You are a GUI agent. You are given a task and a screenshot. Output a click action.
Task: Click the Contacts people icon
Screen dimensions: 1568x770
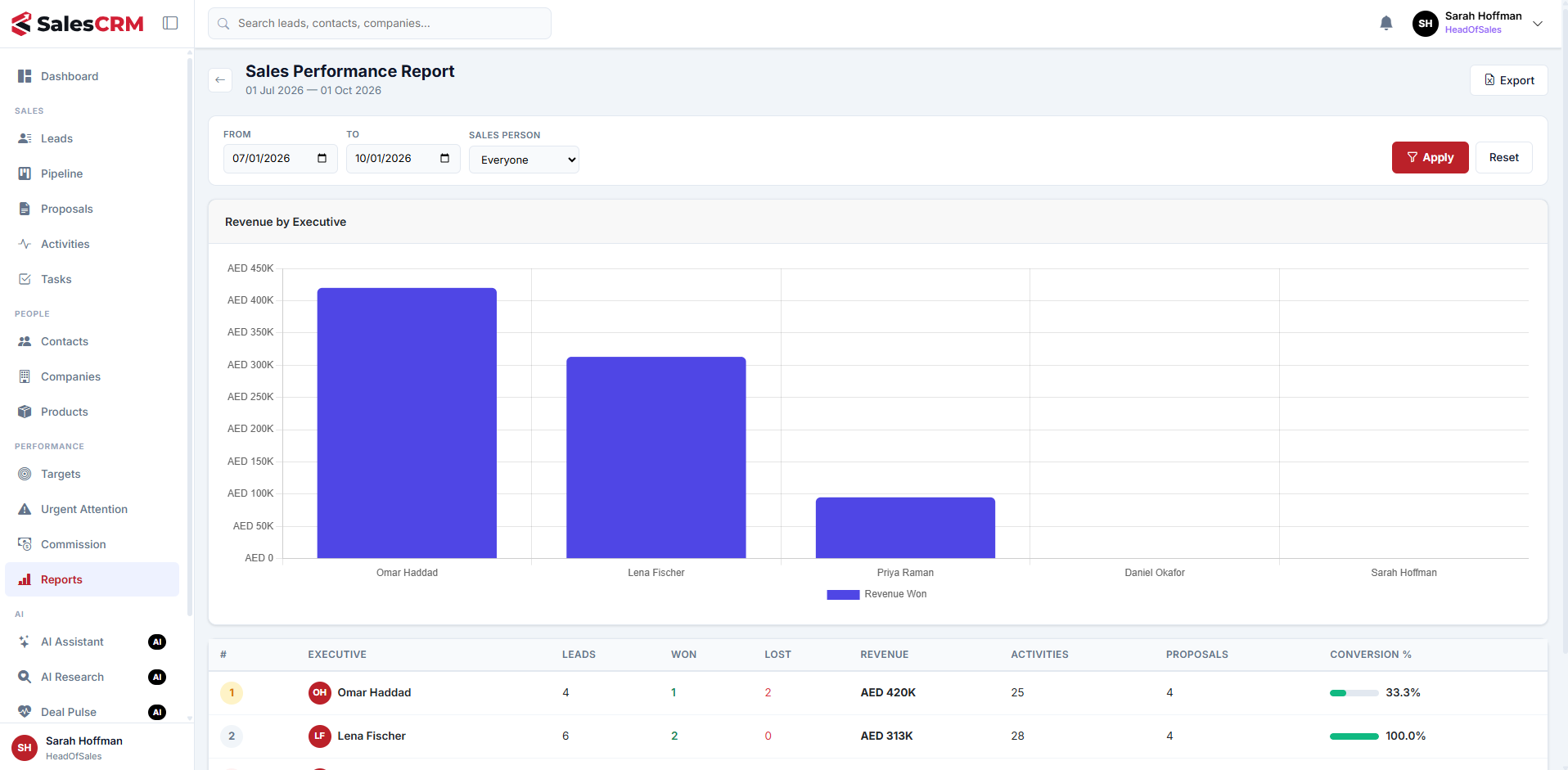25,341
